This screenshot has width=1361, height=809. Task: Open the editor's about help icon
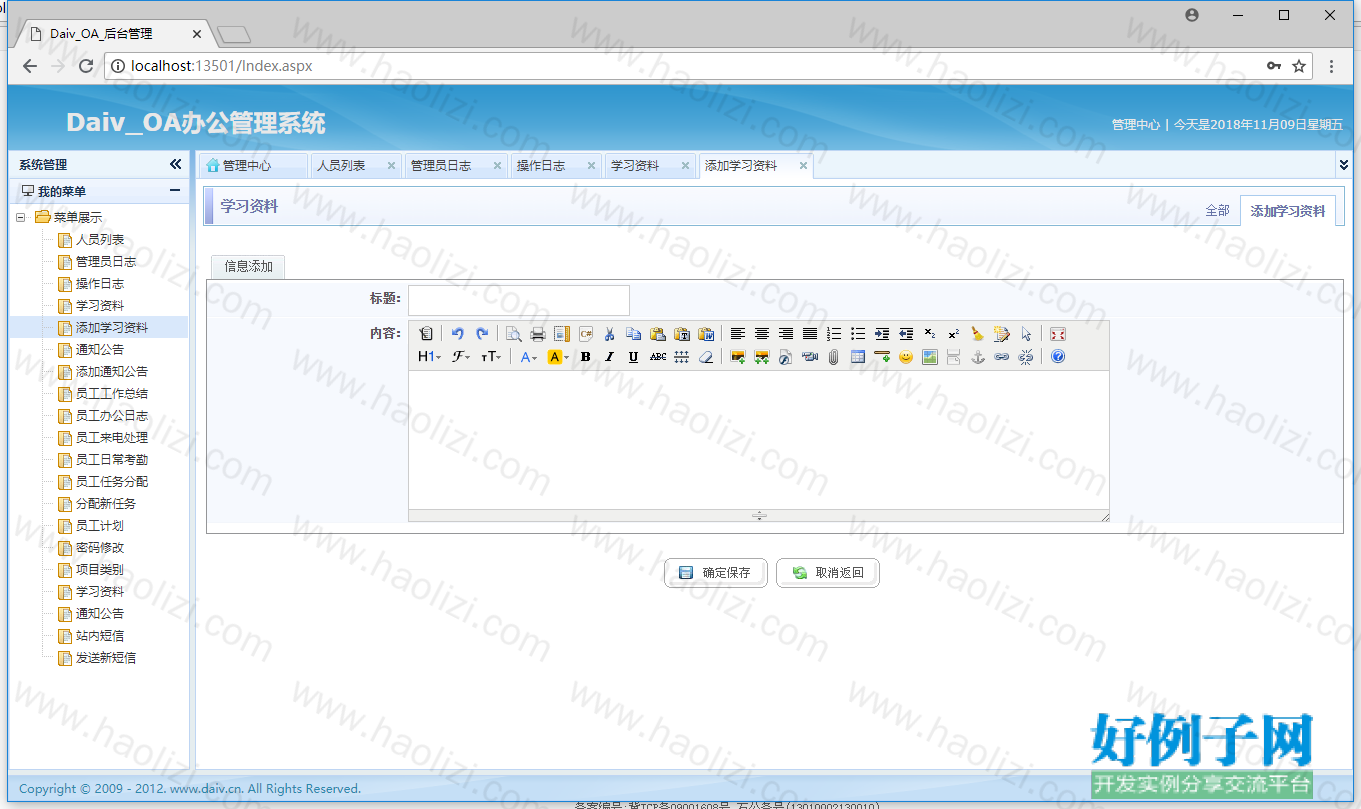(1058, 357)
